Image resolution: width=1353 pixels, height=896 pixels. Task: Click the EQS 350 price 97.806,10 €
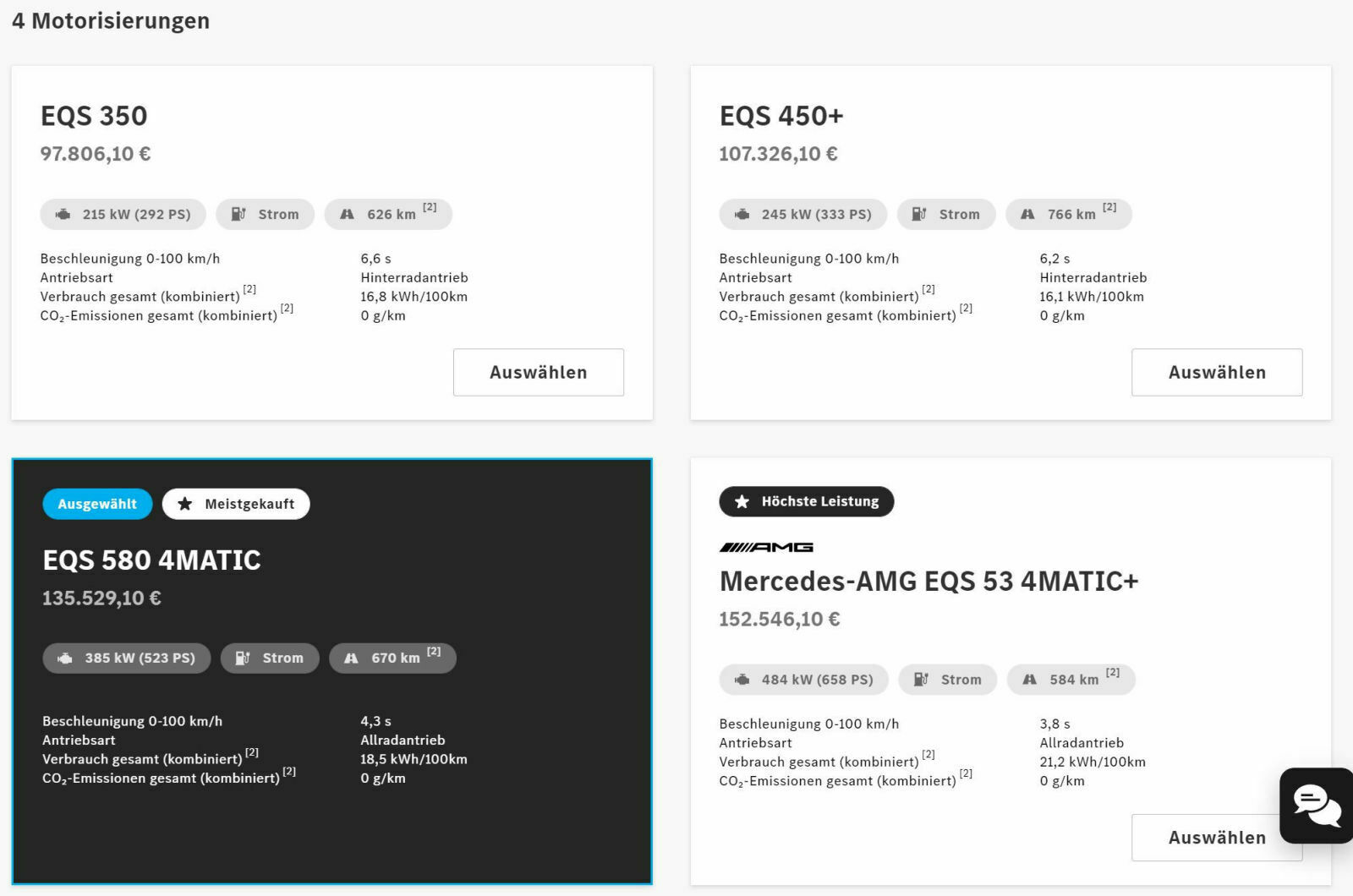[x=96, y=154]
